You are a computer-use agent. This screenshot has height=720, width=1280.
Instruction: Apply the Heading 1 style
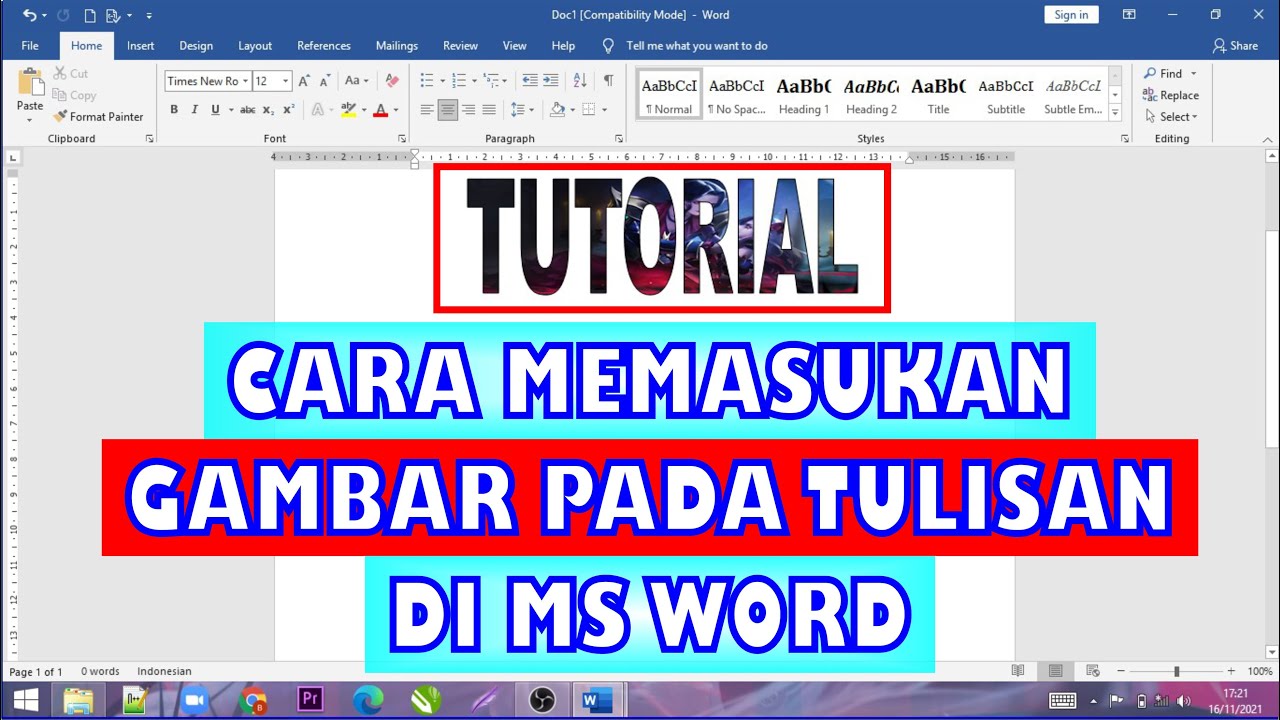804,96
